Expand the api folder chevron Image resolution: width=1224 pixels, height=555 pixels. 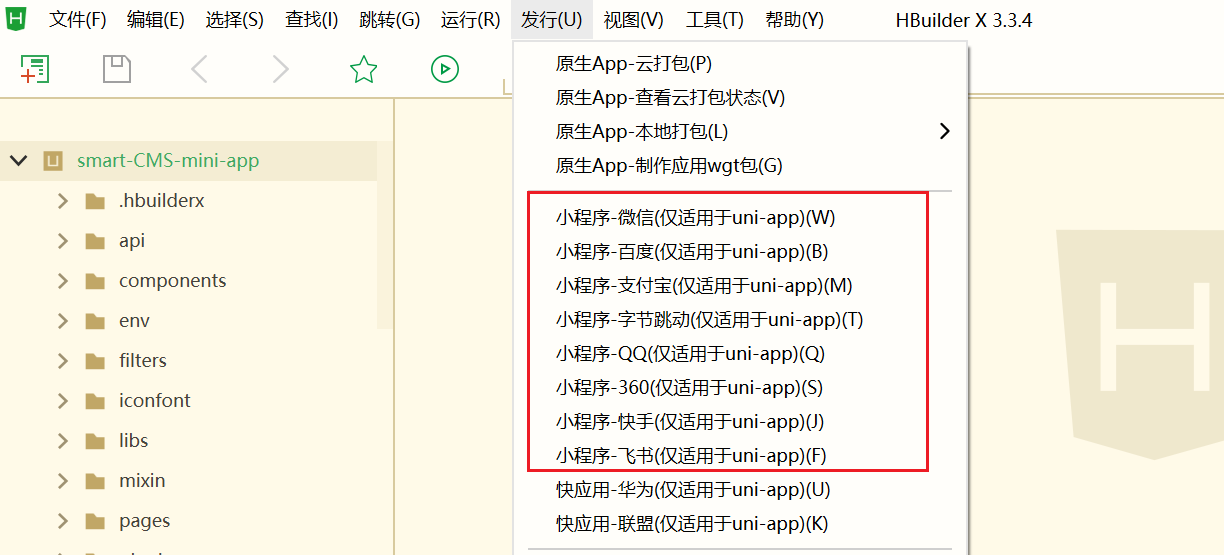click(63, 241)
